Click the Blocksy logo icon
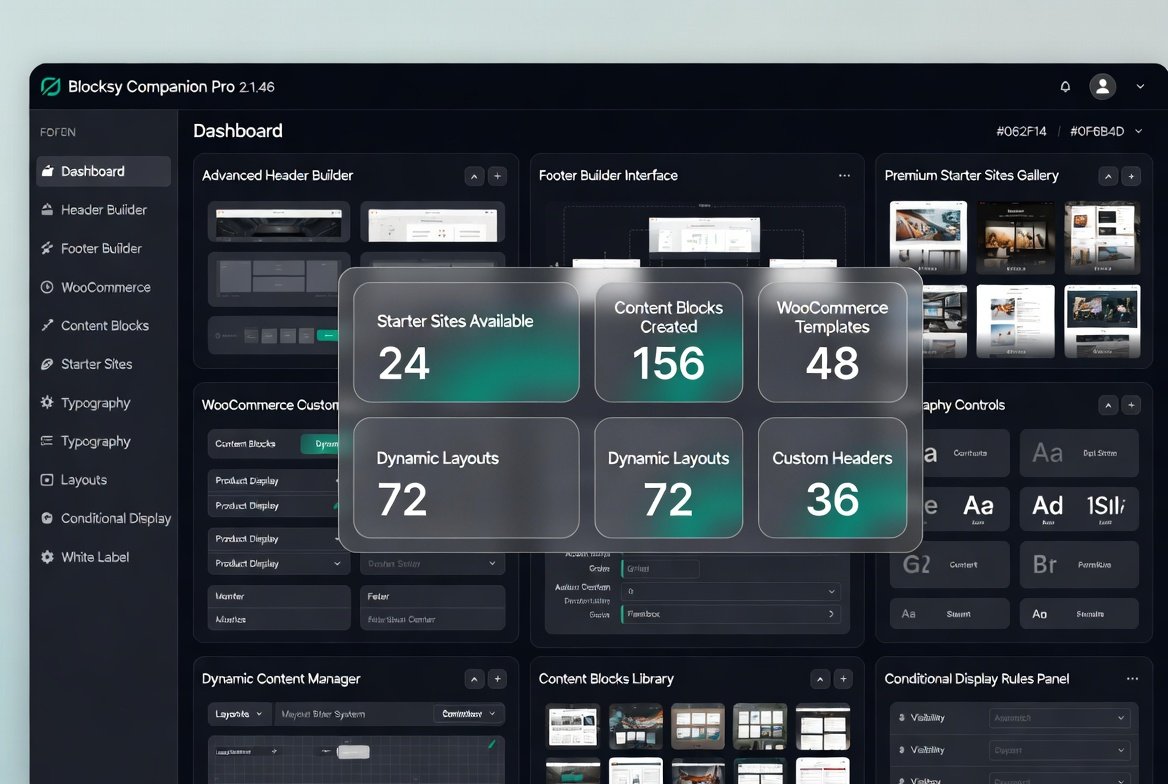 (x=51, y=86)
